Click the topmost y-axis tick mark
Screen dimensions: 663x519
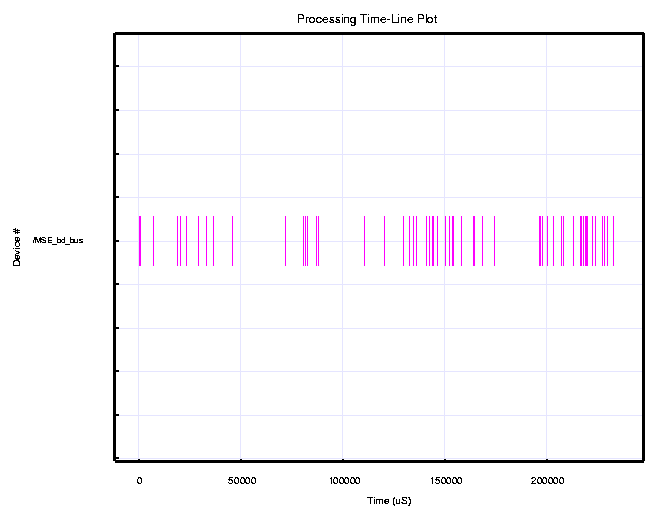click(117, 66)
